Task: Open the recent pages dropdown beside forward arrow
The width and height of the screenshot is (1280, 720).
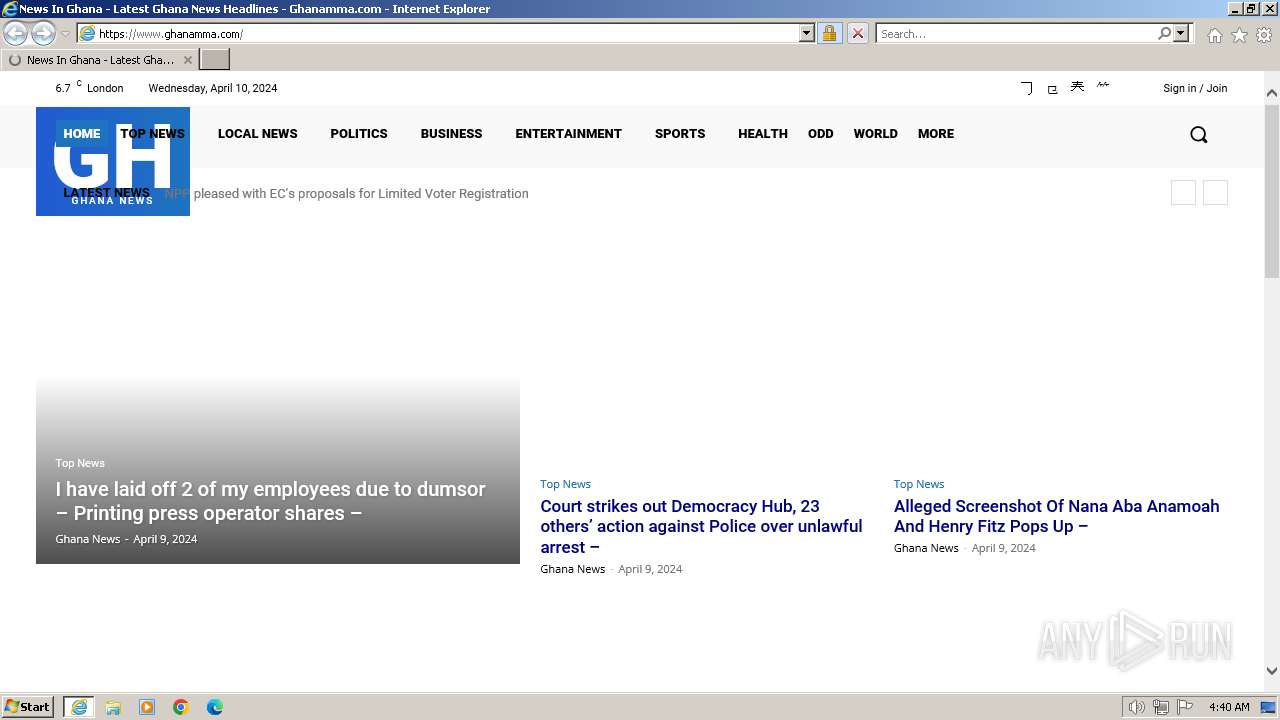Action: coord(65,34)
